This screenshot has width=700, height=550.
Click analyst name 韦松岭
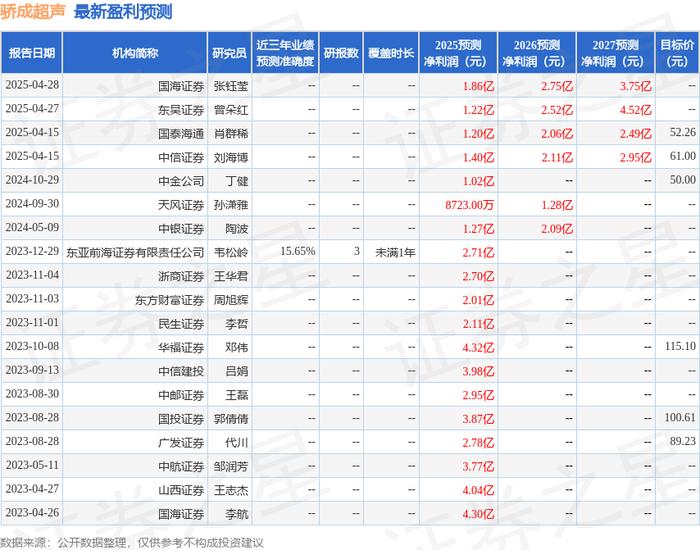click(x=231, y=253)
